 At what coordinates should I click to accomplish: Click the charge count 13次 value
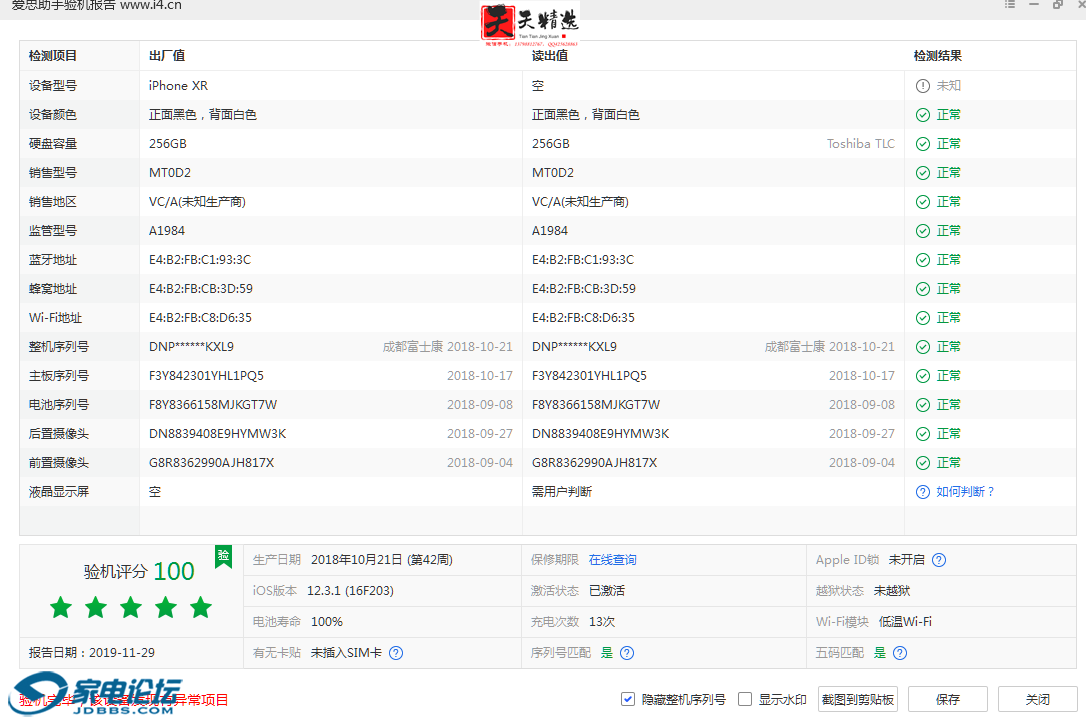(x=602, y=622)
